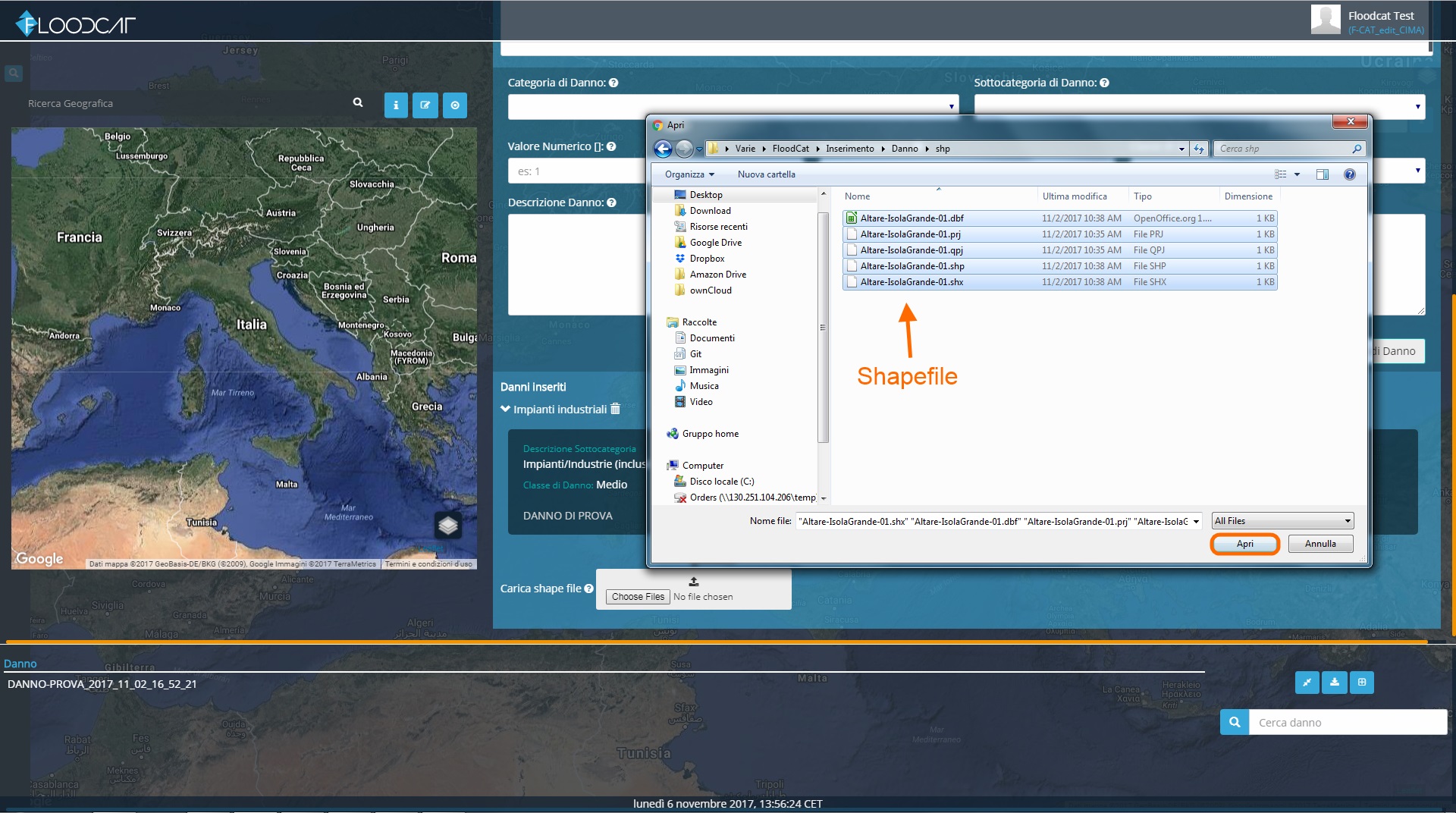Viewport: 1456px width, 813px height.
Task: Open the Categoria di Danno dropdown
Action: coord(733,107)
